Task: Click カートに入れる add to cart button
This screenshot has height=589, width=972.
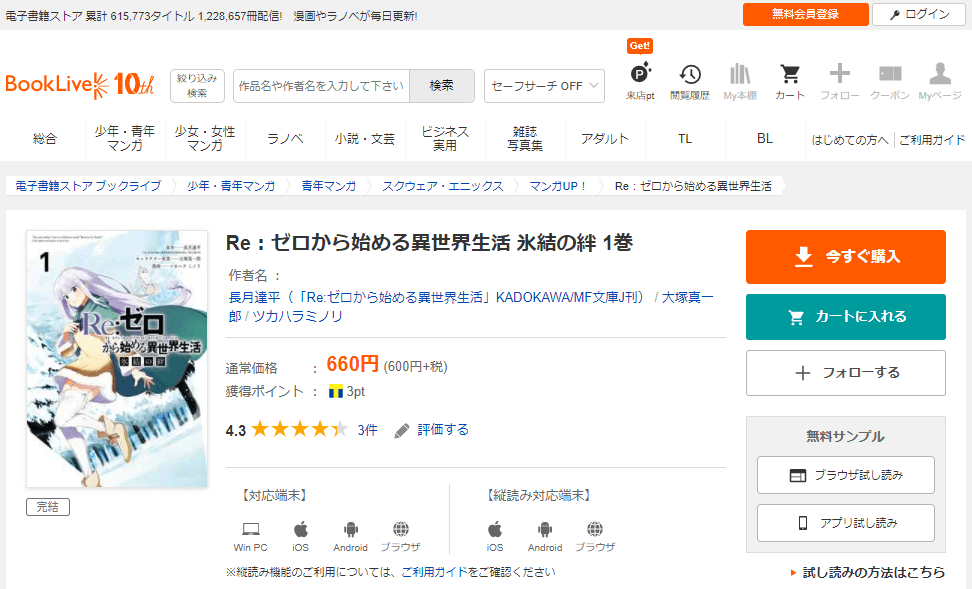Action: [846, 317]
